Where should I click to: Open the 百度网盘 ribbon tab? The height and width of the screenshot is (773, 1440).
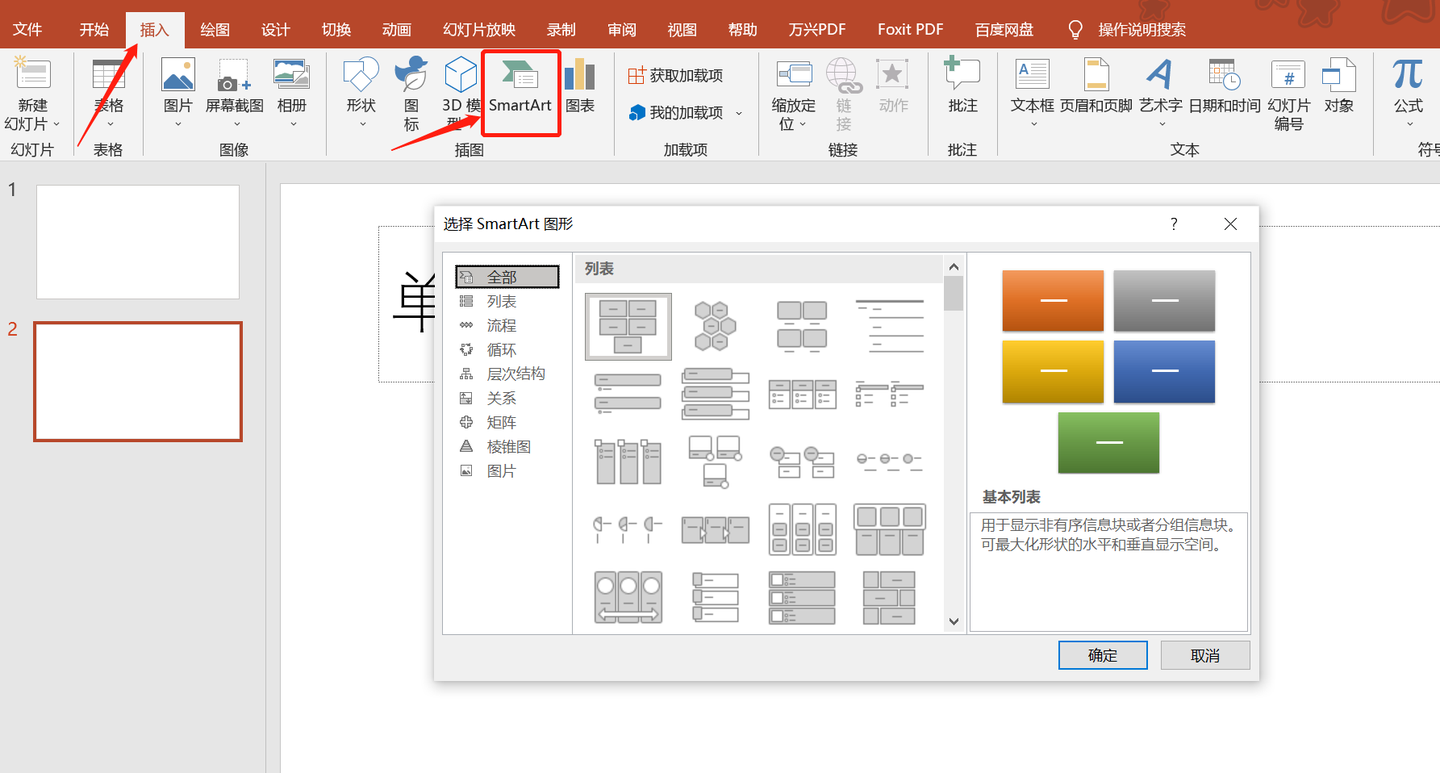[x=1005, y=29]
